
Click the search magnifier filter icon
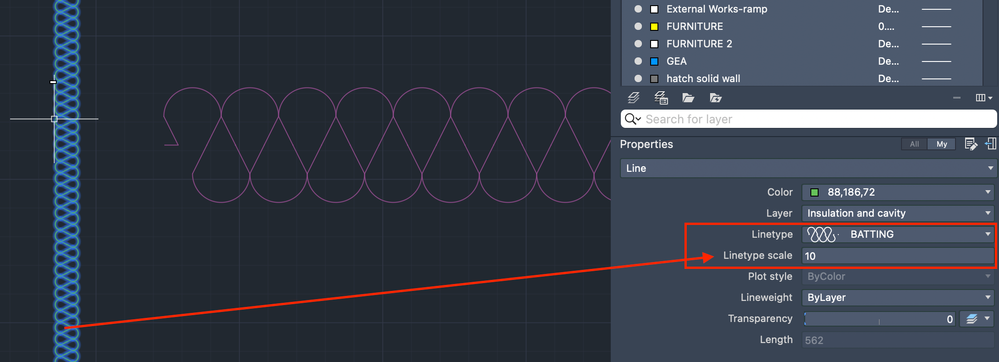point(633,119)
